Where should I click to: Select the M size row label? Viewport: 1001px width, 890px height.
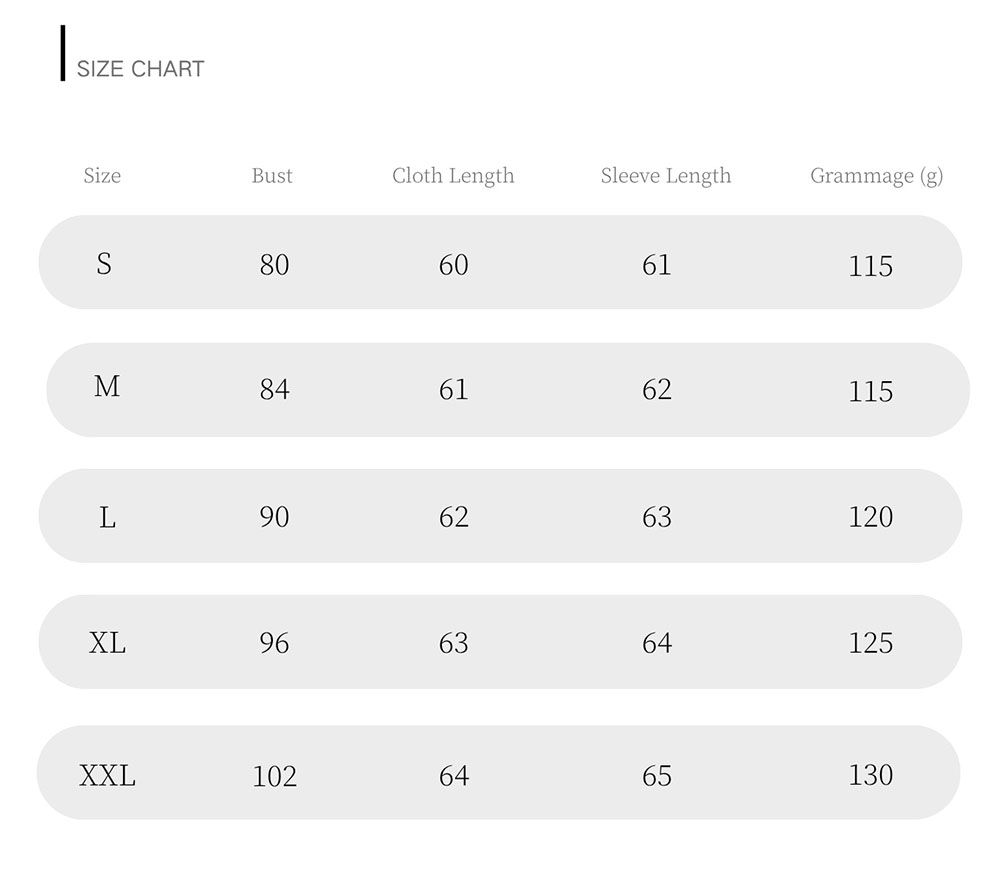click(x=107, y=387)
